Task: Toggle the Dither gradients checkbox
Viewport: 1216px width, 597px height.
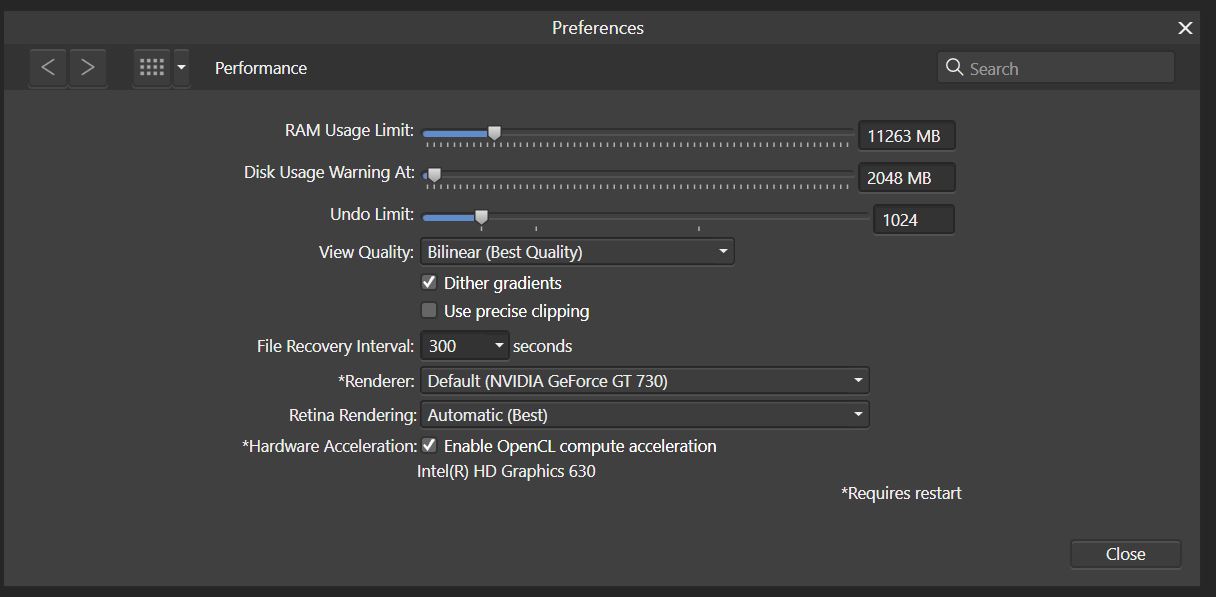Action: (x=429, y=282)
